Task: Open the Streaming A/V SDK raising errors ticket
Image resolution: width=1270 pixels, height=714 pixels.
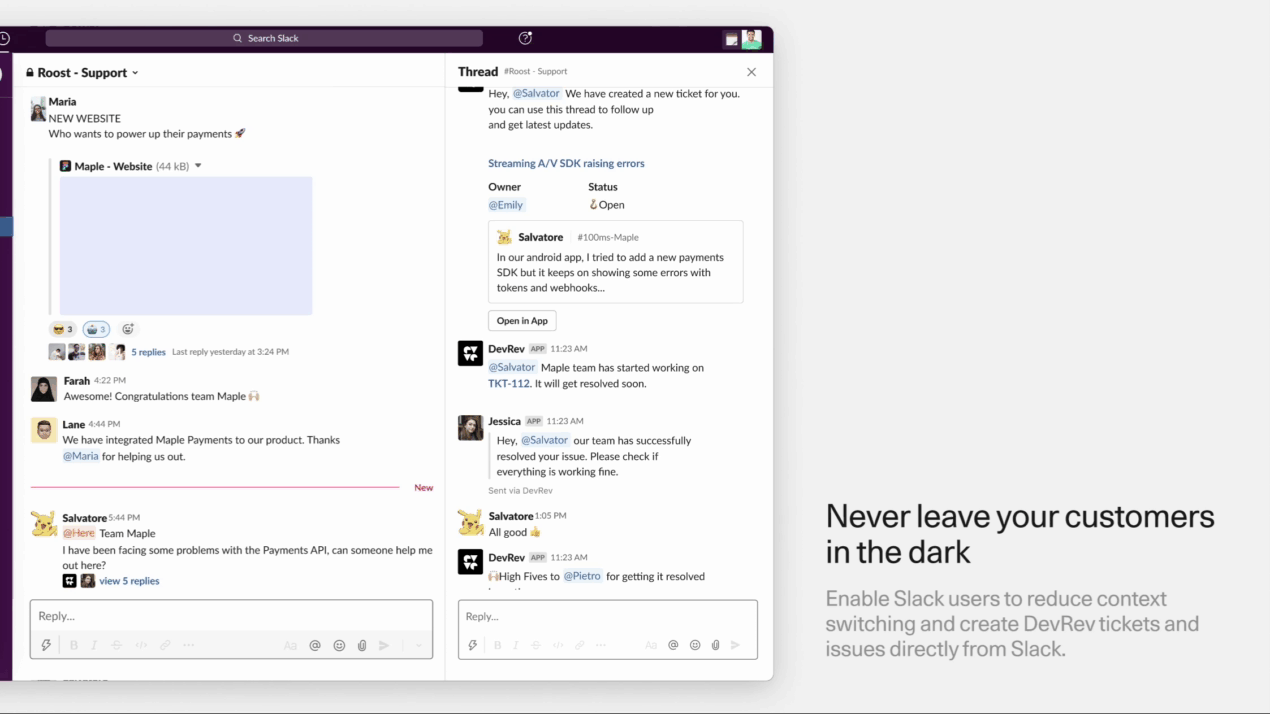Action: tap(566, 163)
